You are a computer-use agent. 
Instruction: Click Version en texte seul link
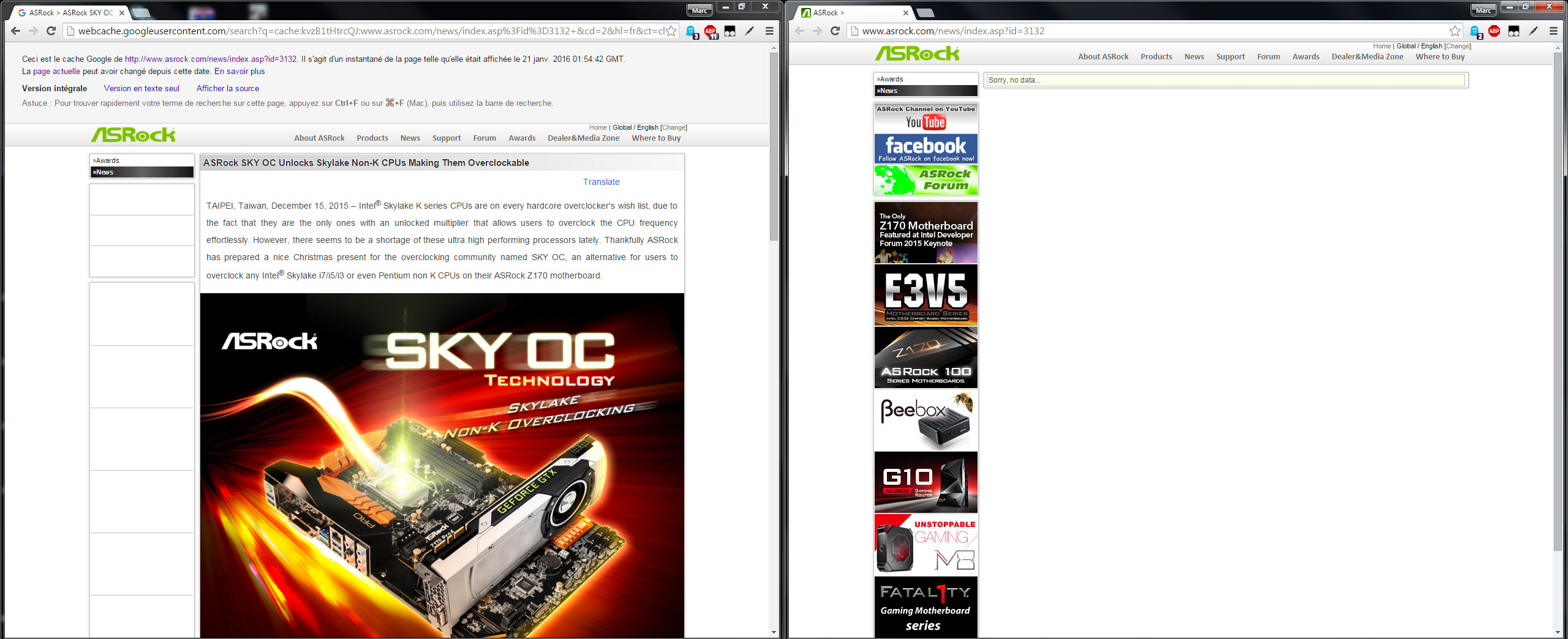pyautogui.click(x=141, y=88)
